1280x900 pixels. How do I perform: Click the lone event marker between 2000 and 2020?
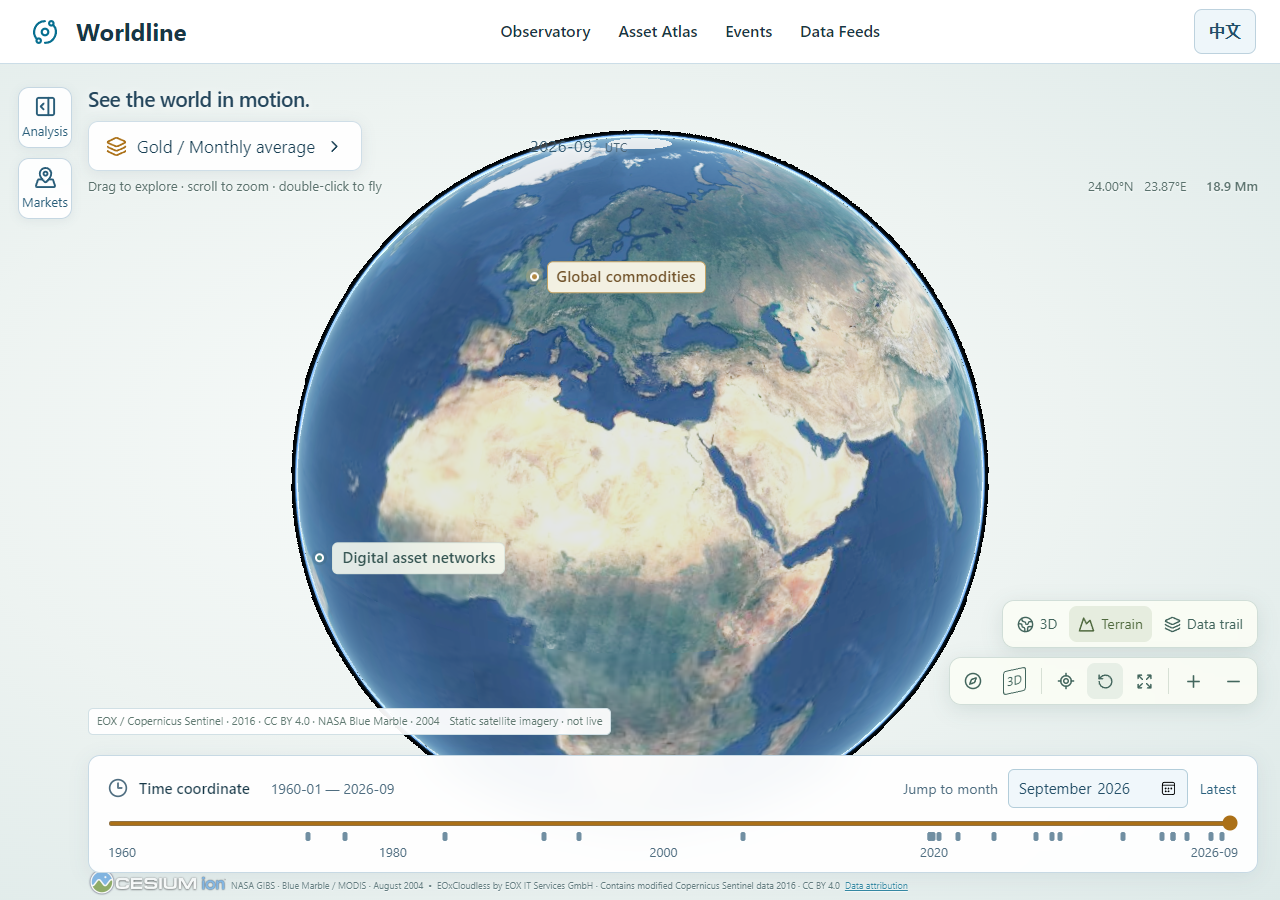tap(743, 836)
